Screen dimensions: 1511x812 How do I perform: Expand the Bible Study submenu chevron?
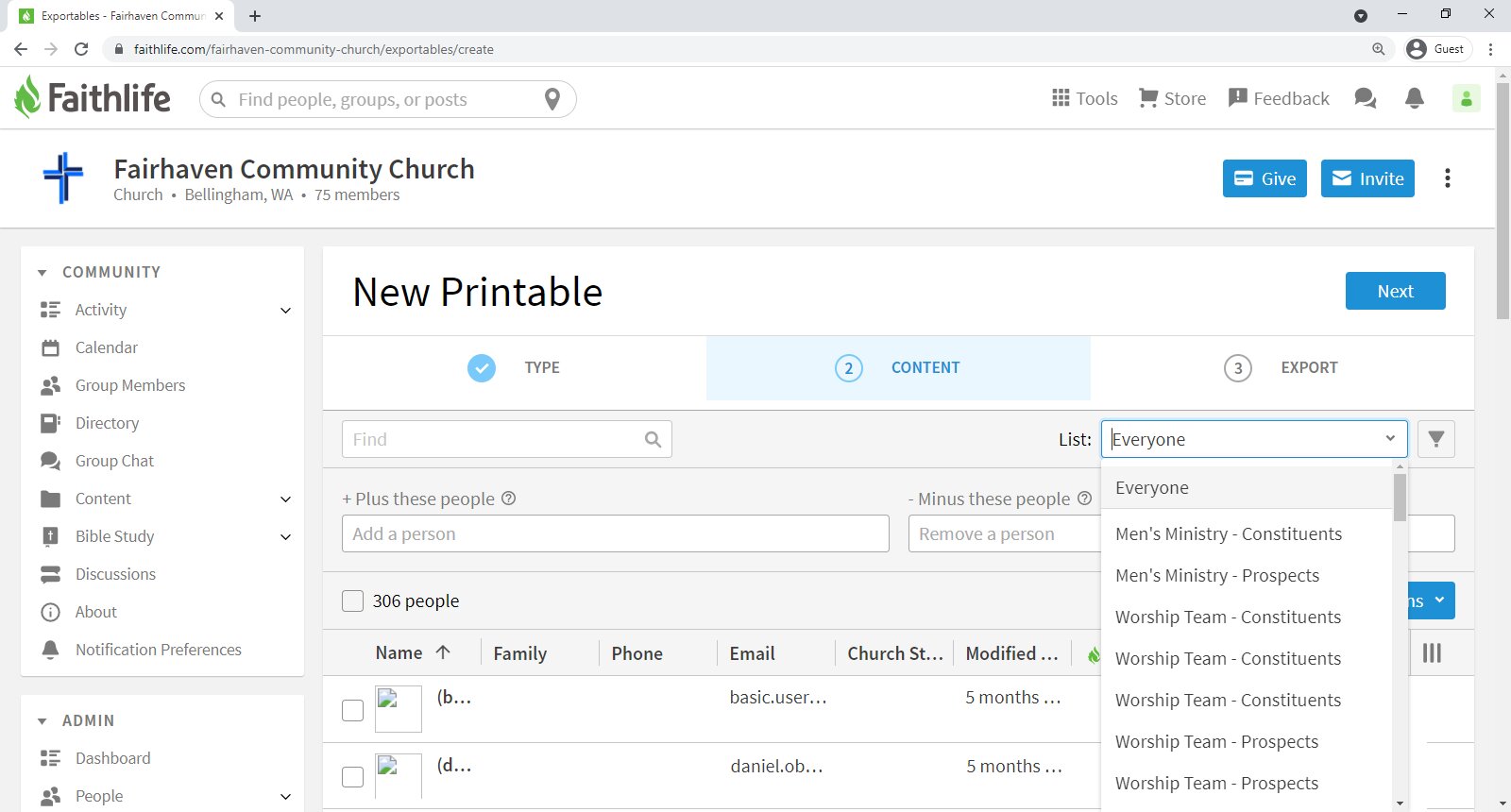[285, 537]
